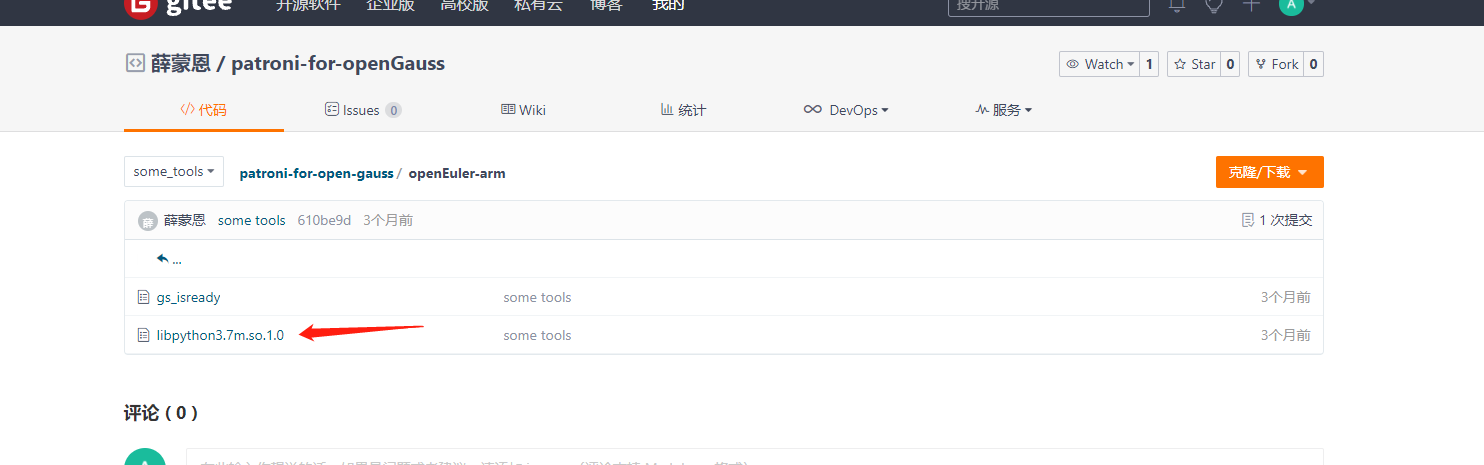The width and height of the screenshot is (1484, 465).
Task: Click the gs_isready file icon
Action: pos(143,297)
